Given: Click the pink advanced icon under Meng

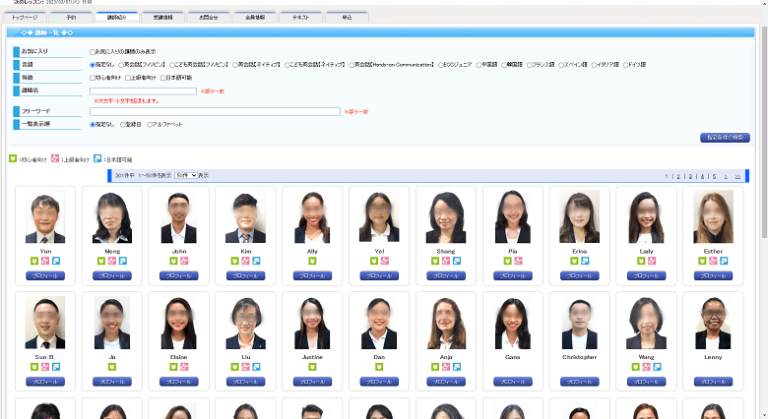Looking at the screenshot, I should [112, 261].
